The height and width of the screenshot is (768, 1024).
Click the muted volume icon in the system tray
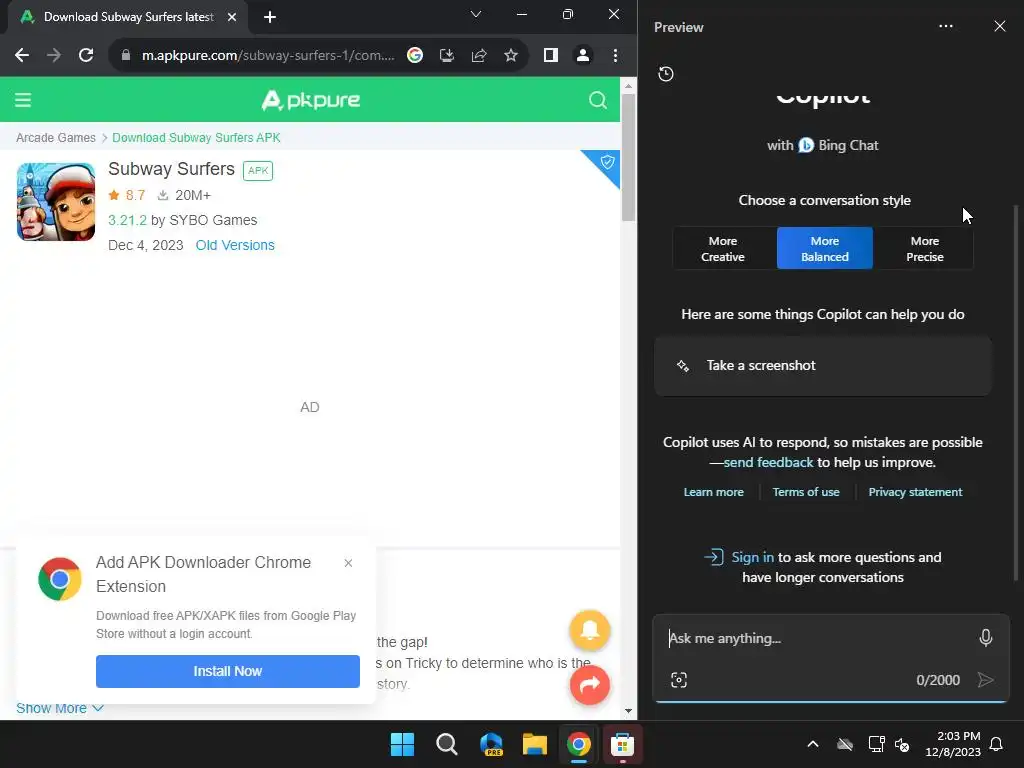pyautogui.click(x=903, y=744)
